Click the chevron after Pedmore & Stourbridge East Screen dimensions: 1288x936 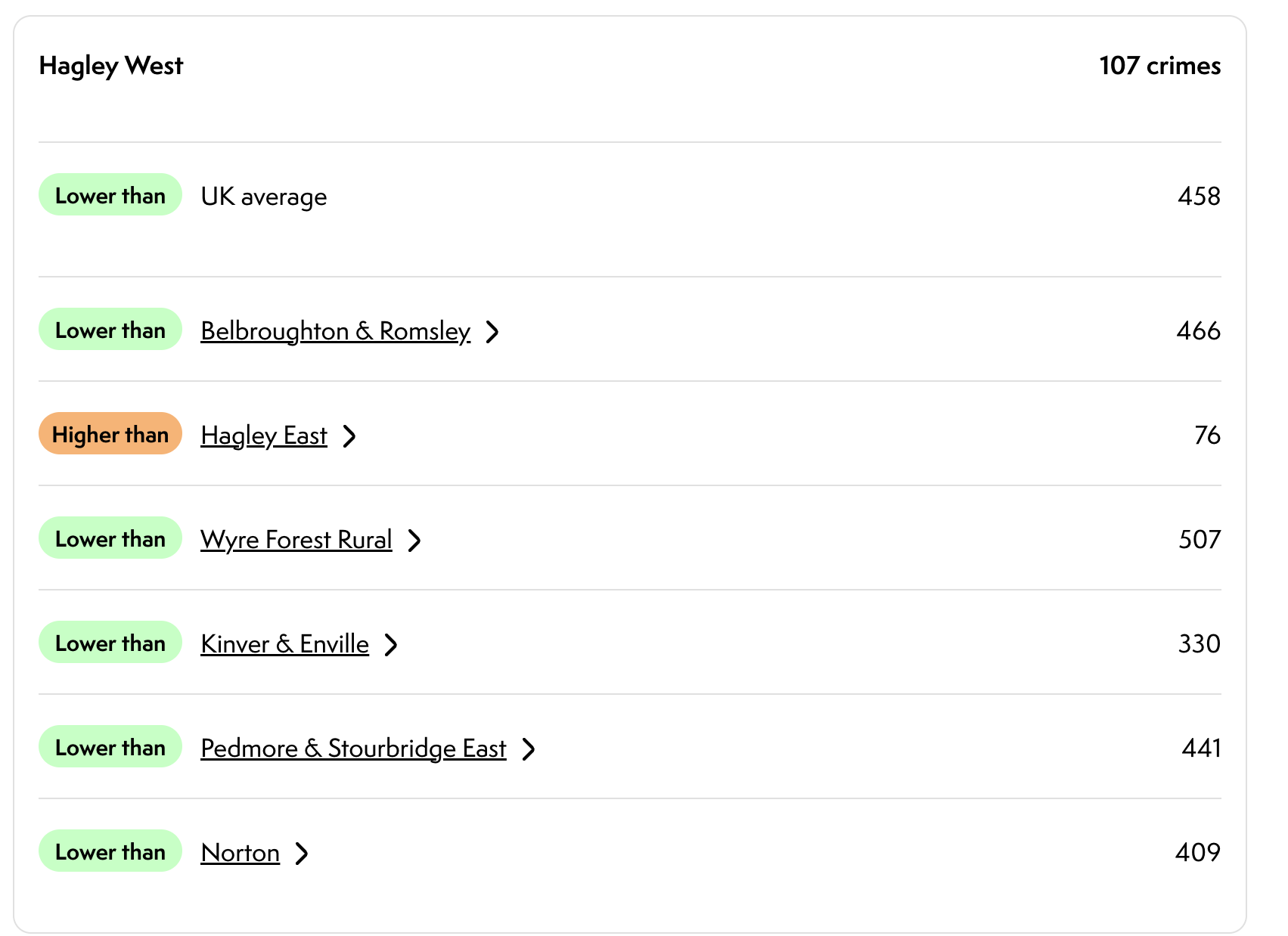click(529, 749)
